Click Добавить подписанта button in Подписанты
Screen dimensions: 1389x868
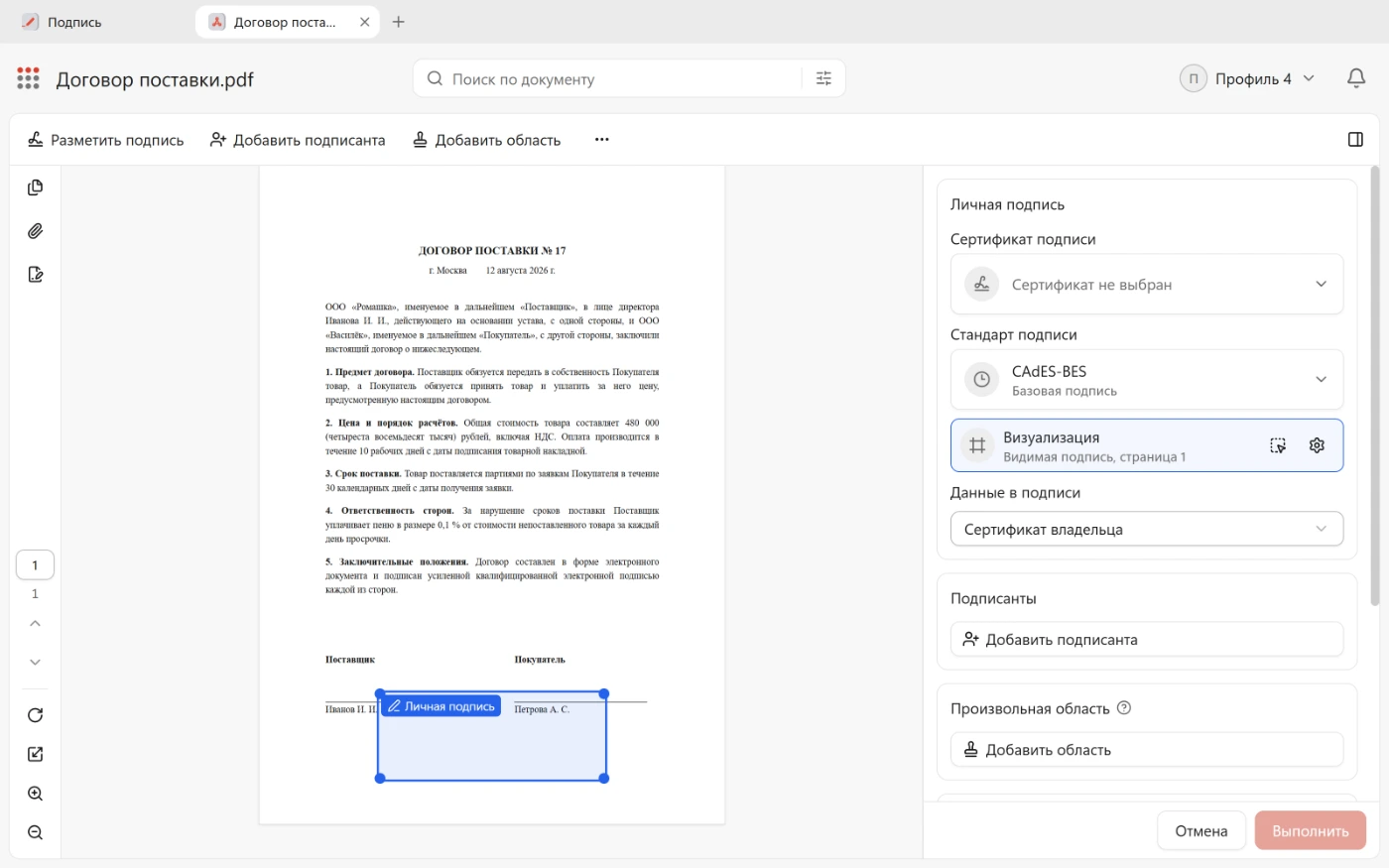[1147, 640]
